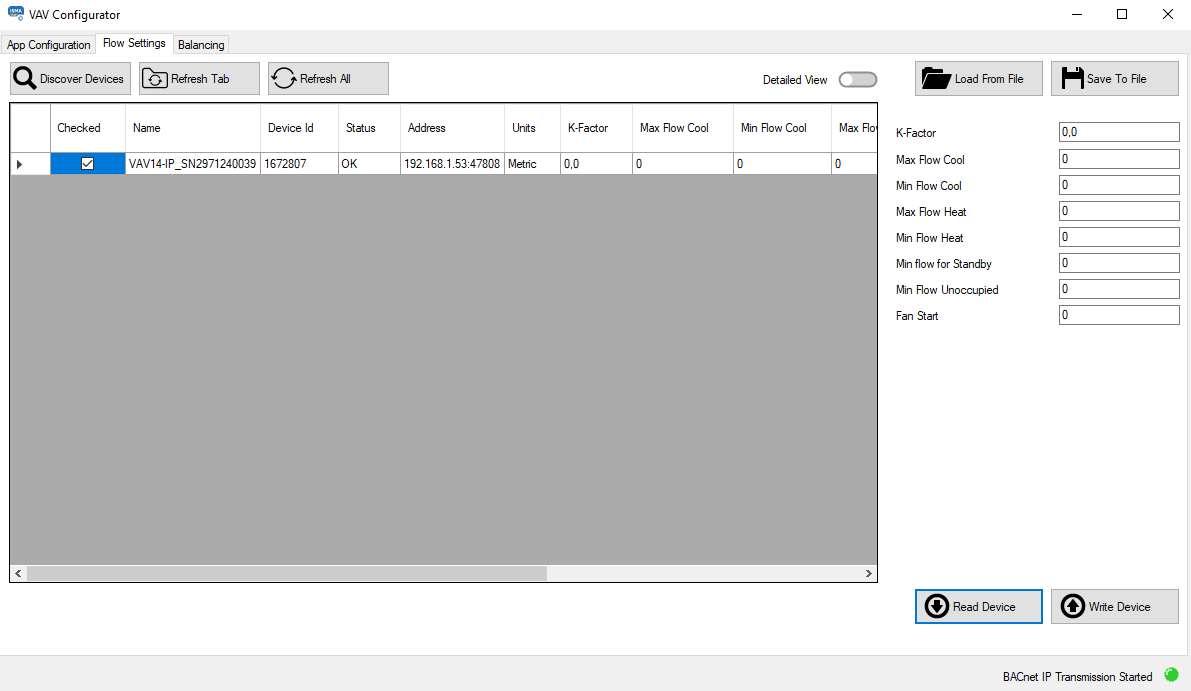Click the VAV Configurator title bar app icon
Screen dimensions: 1191x691
(14, 14)
